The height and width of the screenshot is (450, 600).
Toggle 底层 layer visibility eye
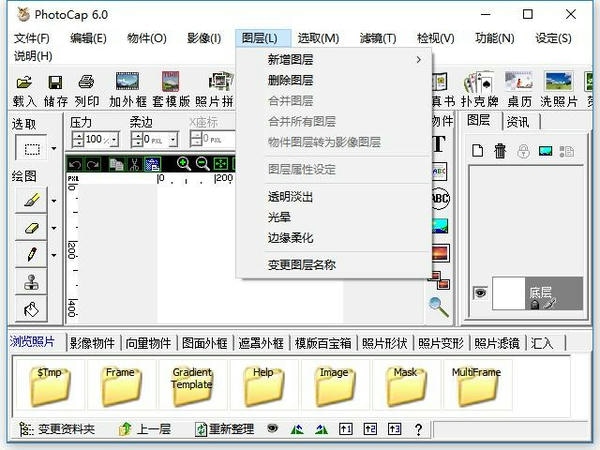pos(480,293)
